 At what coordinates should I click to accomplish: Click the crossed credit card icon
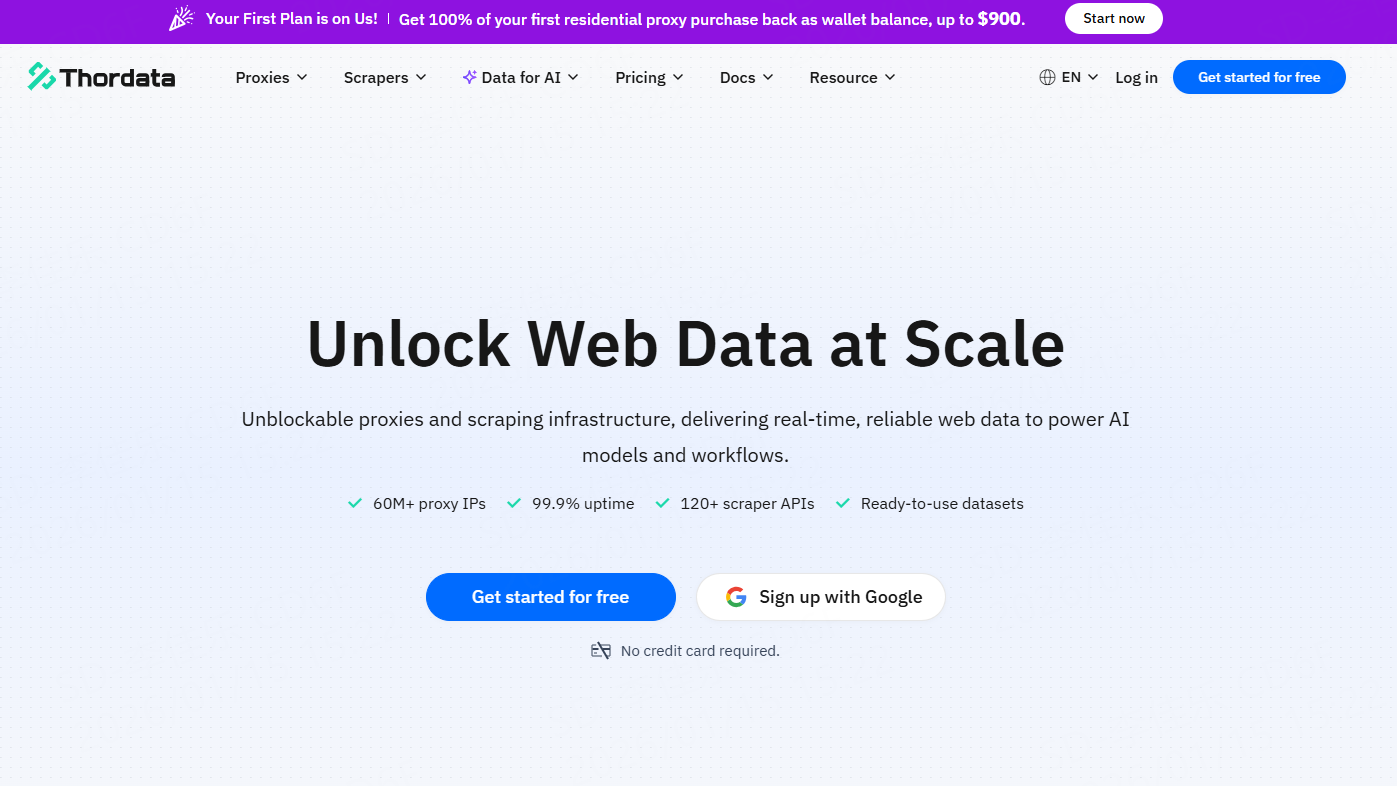[x=601, y=651]
